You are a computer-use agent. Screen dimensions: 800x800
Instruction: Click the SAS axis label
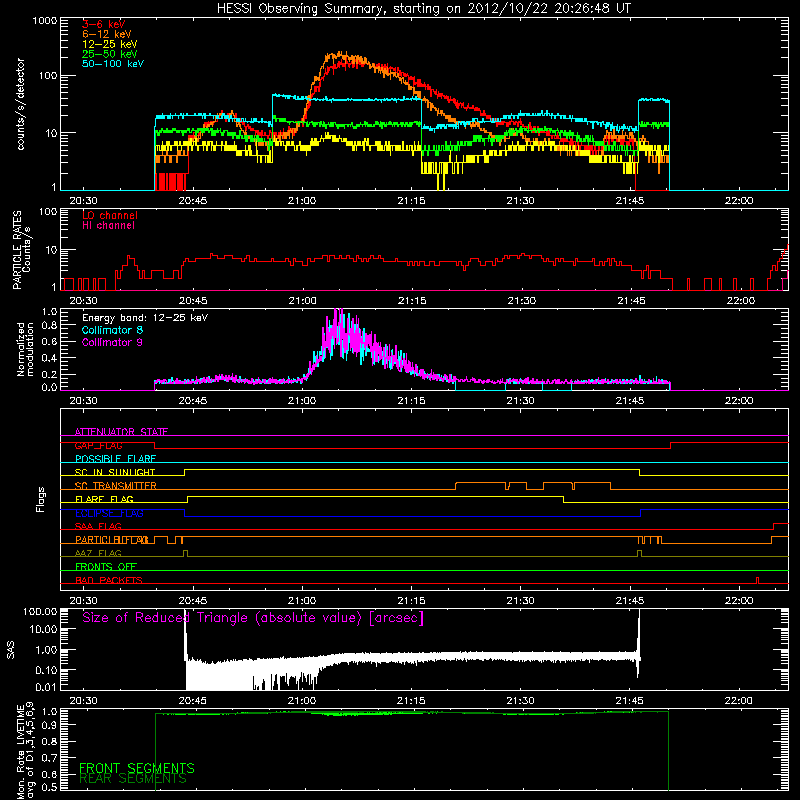pyautogui.click(x=11, y=651)
